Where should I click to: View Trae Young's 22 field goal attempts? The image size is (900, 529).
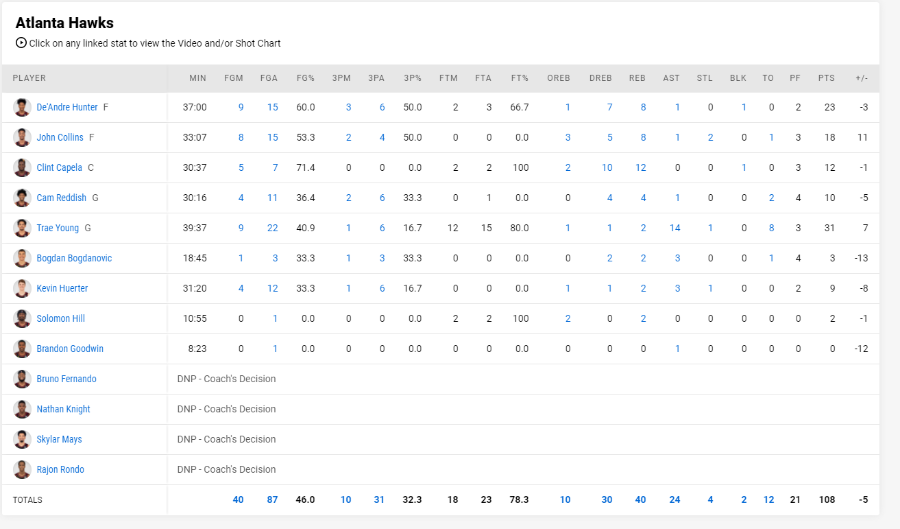(272, 228)
